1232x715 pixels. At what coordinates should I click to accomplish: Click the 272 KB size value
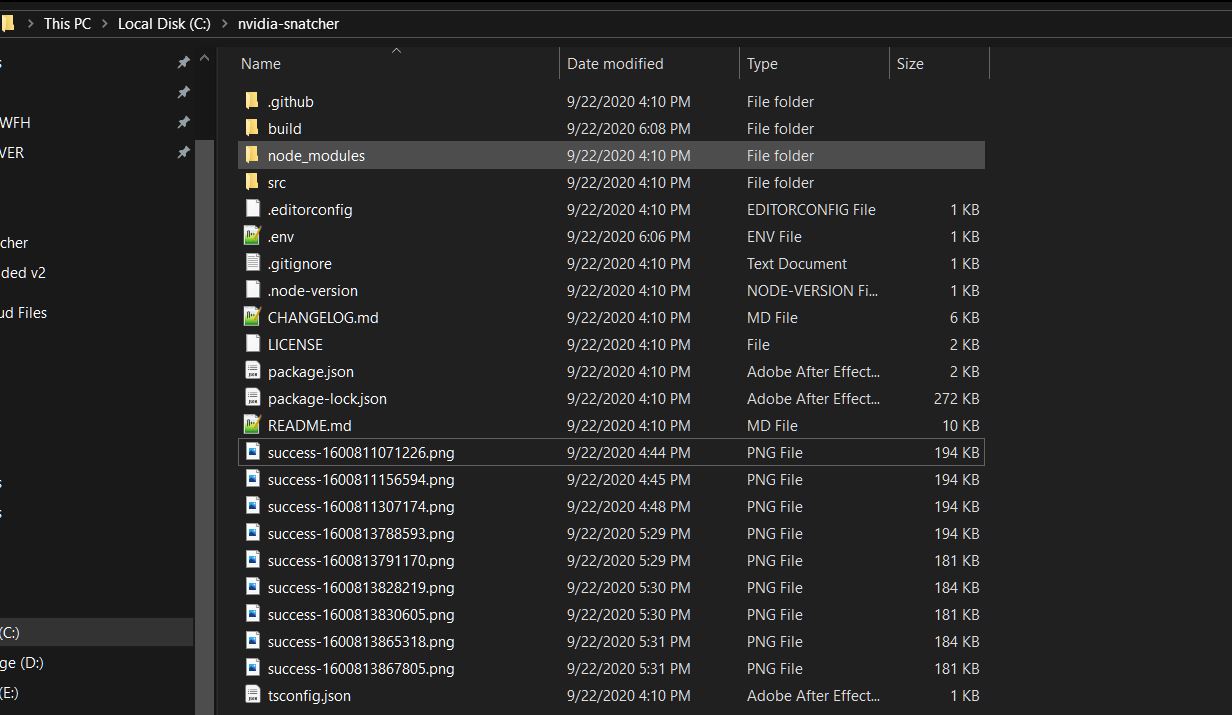point(956,398)
